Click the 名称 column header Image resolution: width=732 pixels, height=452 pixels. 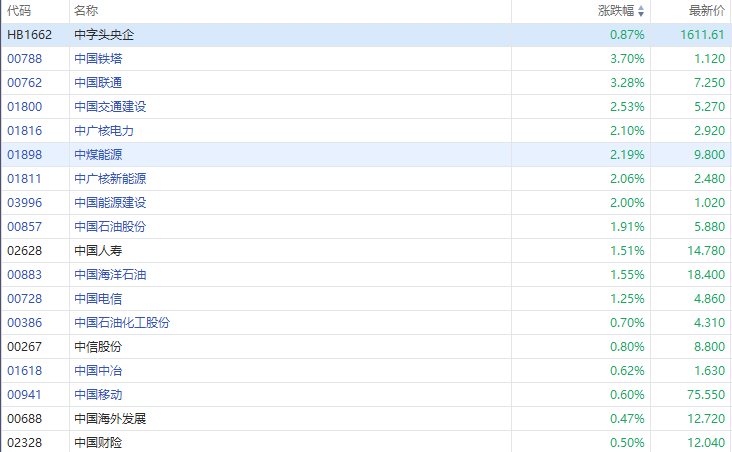click(x=86, y=11)
